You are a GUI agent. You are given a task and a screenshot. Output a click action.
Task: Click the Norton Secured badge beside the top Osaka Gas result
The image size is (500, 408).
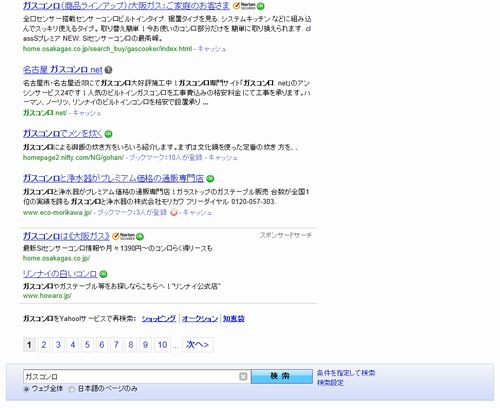click(244, 6)
